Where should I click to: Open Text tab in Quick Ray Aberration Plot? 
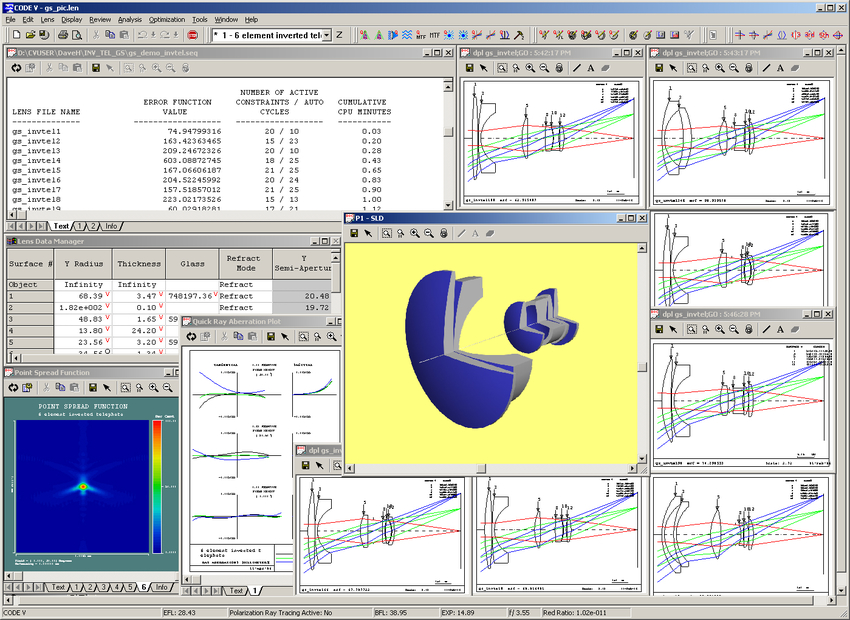pyautogui.click(x=236, y=590)
